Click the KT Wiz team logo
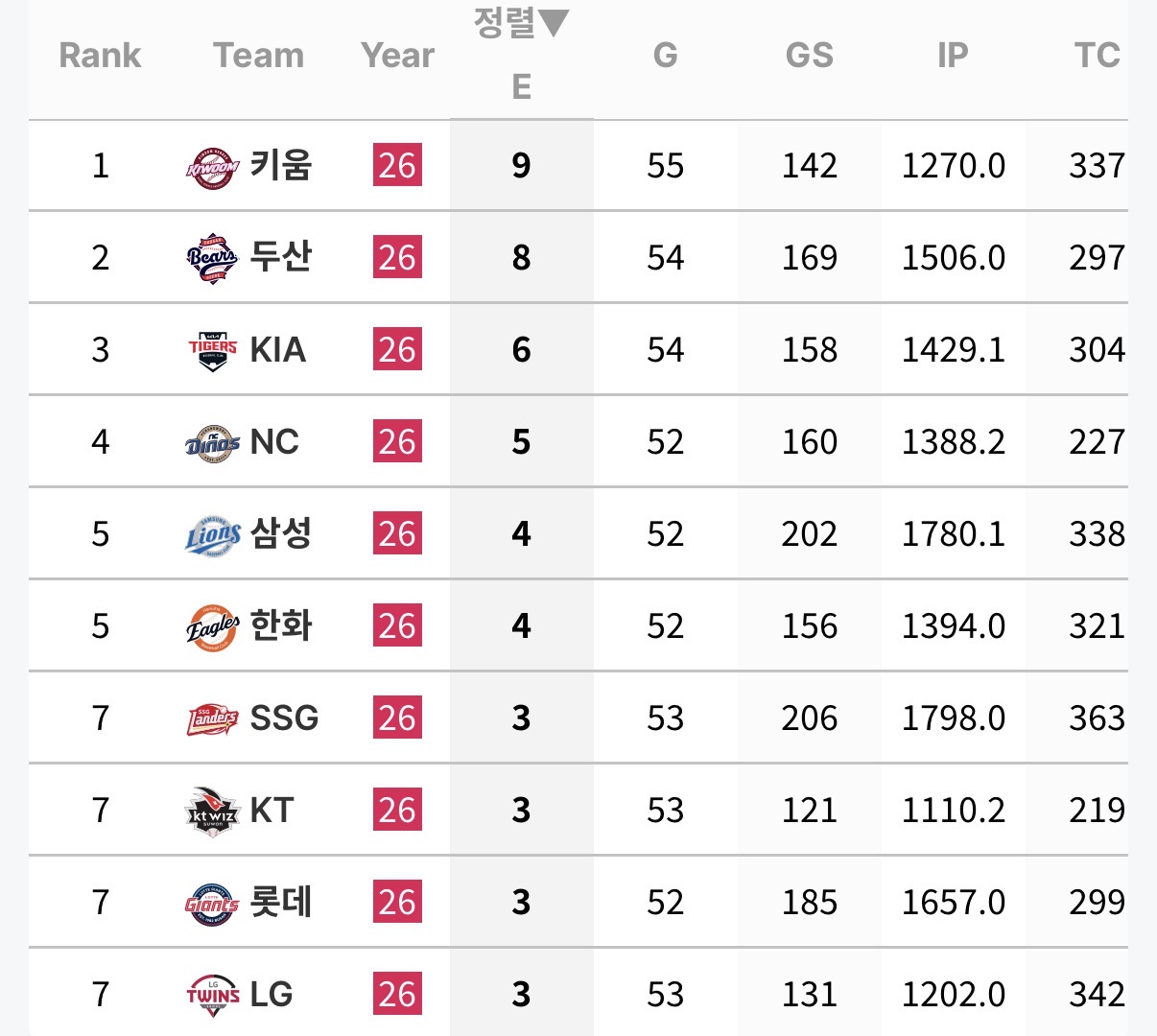The image size is (1157, 1036). point(212,811)
